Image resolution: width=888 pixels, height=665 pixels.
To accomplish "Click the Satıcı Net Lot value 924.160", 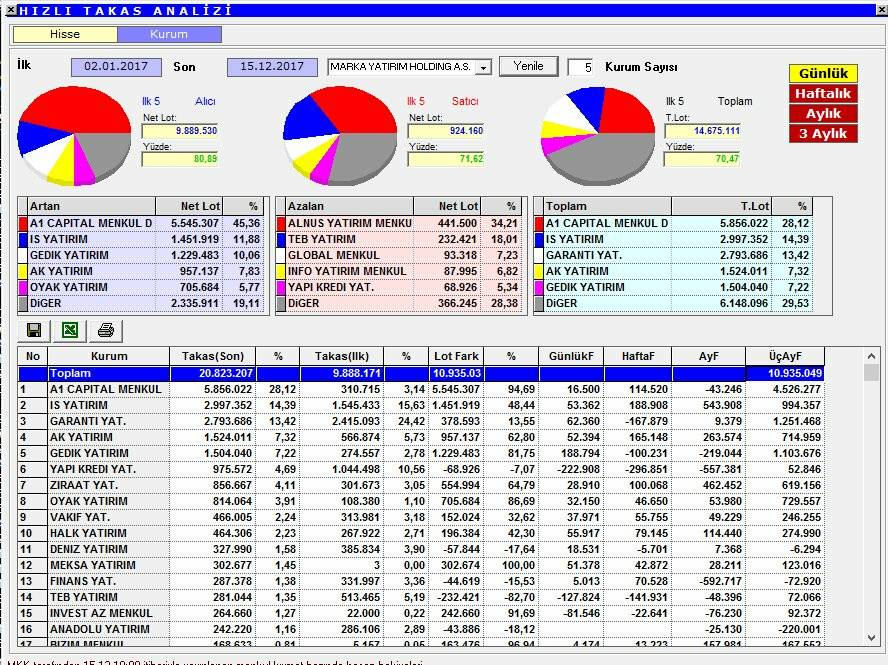I will [x=446, y=131].
